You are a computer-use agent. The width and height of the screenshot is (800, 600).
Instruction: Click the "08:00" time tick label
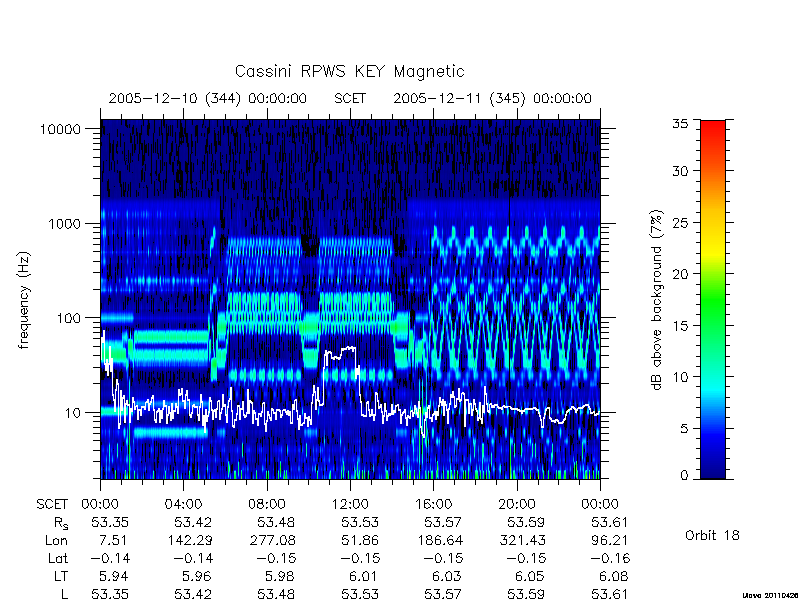(x=267, y=505)
